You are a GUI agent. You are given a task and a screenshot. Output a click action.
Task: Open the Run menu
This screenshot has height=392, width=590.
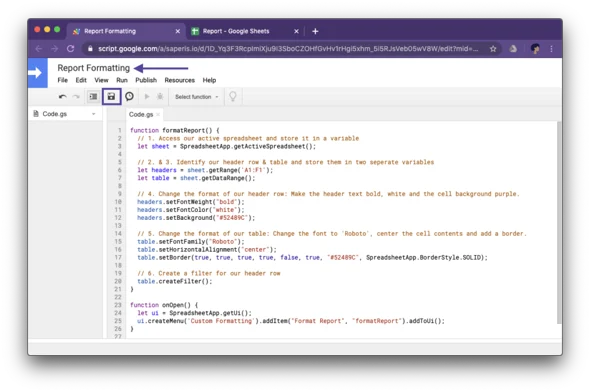click(x=122, y=80)
